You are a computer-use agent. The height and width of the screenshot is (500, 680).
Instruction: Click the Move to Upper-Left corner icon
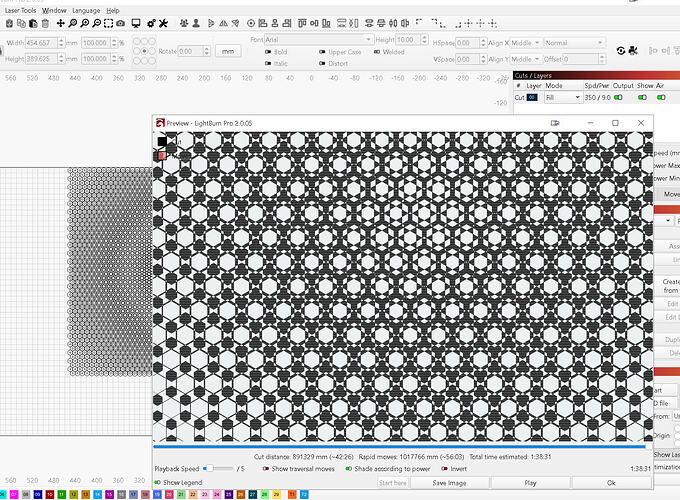click(419, 22)
